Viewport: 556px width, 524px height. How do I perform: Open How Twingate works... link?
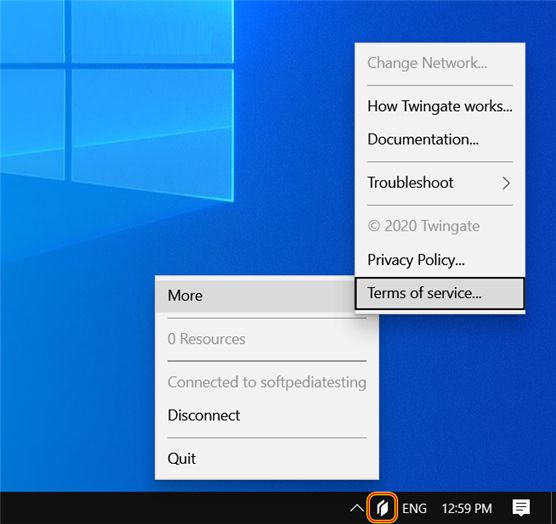pyautogui.click(x=440, y=106)
